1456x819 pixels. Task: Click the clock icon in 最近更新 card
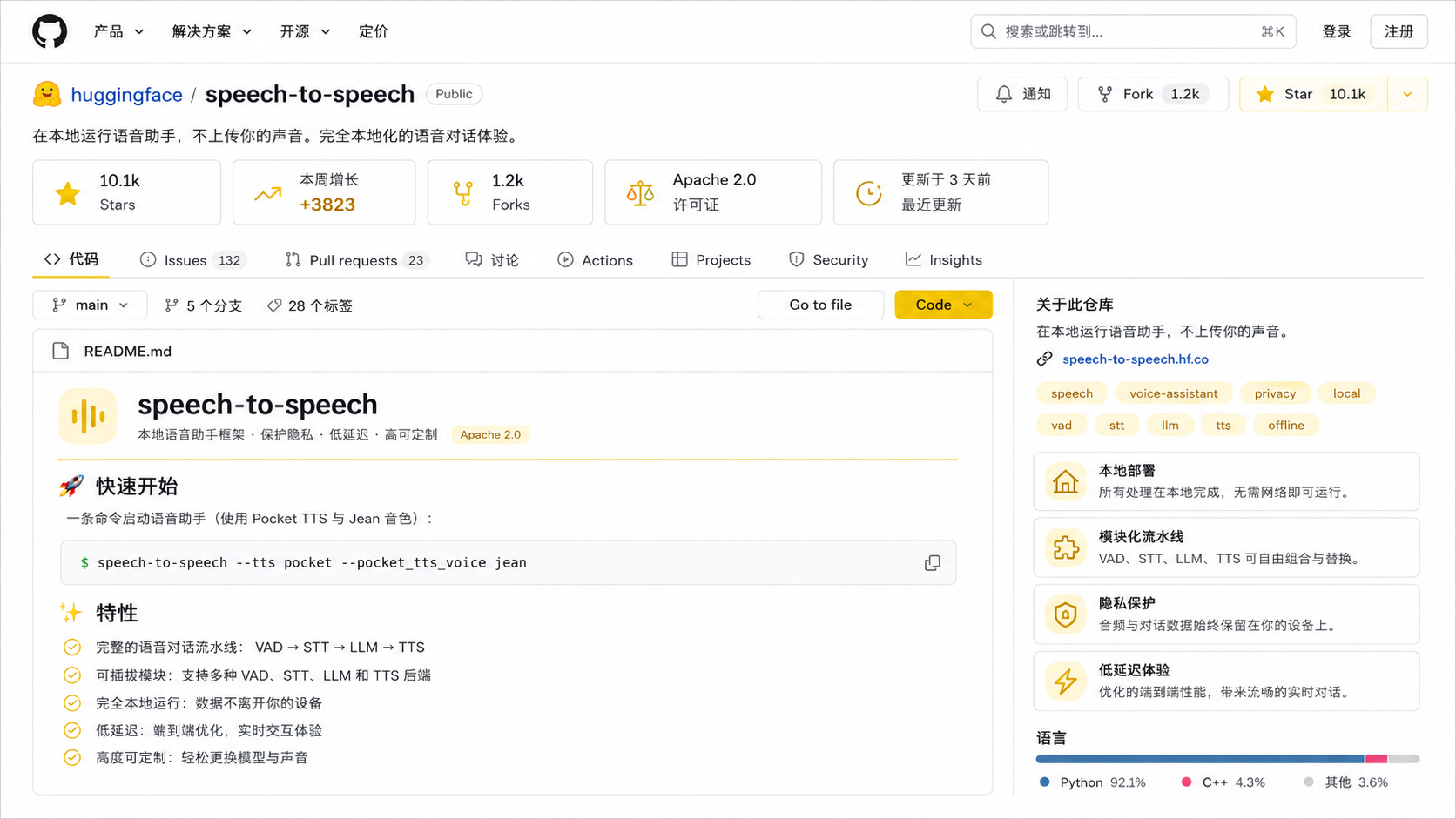click(x=869, y=193)
